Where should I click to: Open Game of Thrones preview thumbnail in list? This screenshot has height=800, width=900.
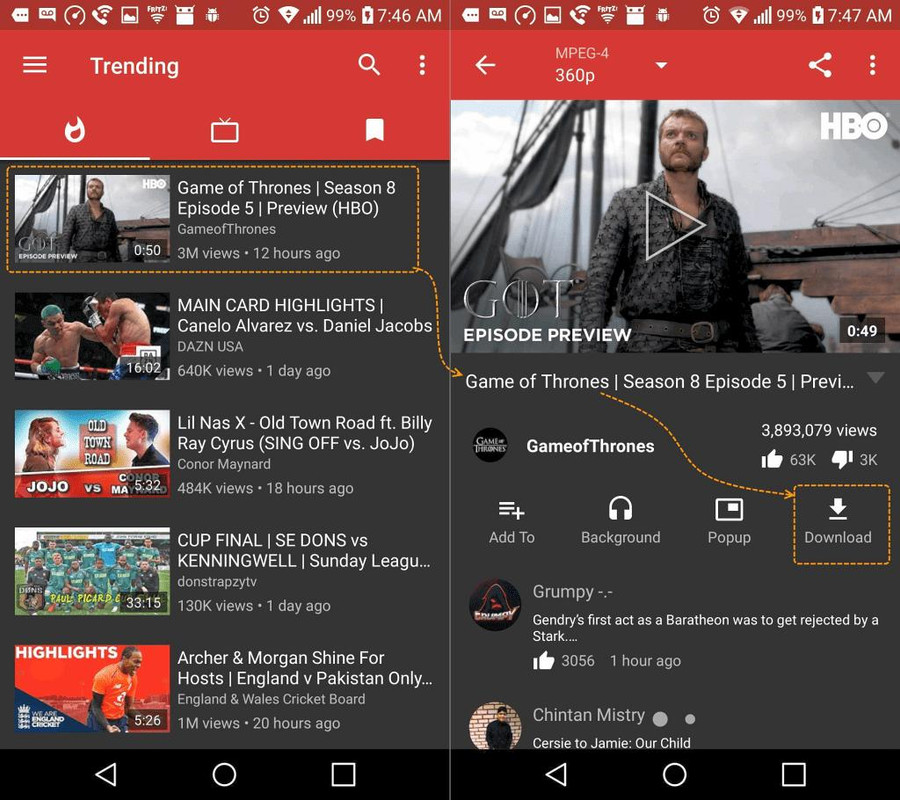click(x=92, y=219)
